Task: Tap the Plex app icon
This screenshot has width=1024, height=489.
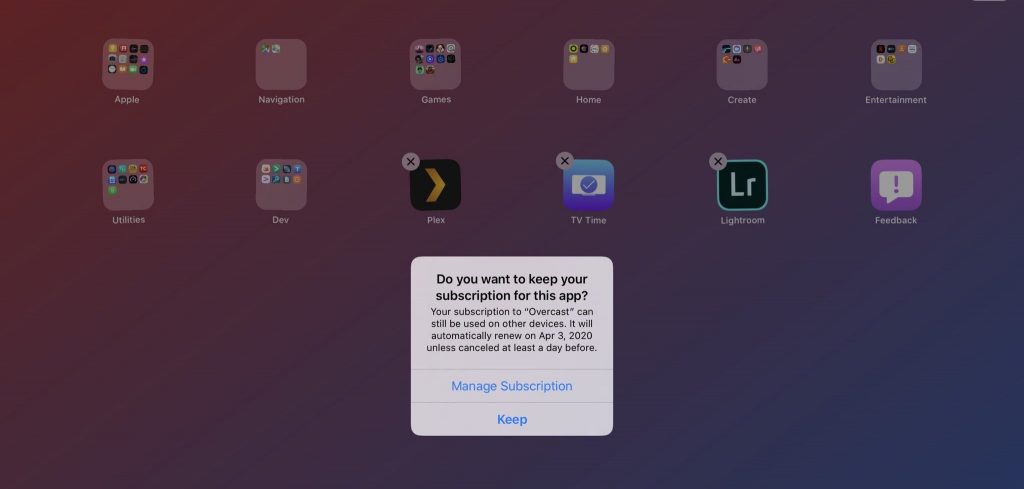Action: pos(435,185)
